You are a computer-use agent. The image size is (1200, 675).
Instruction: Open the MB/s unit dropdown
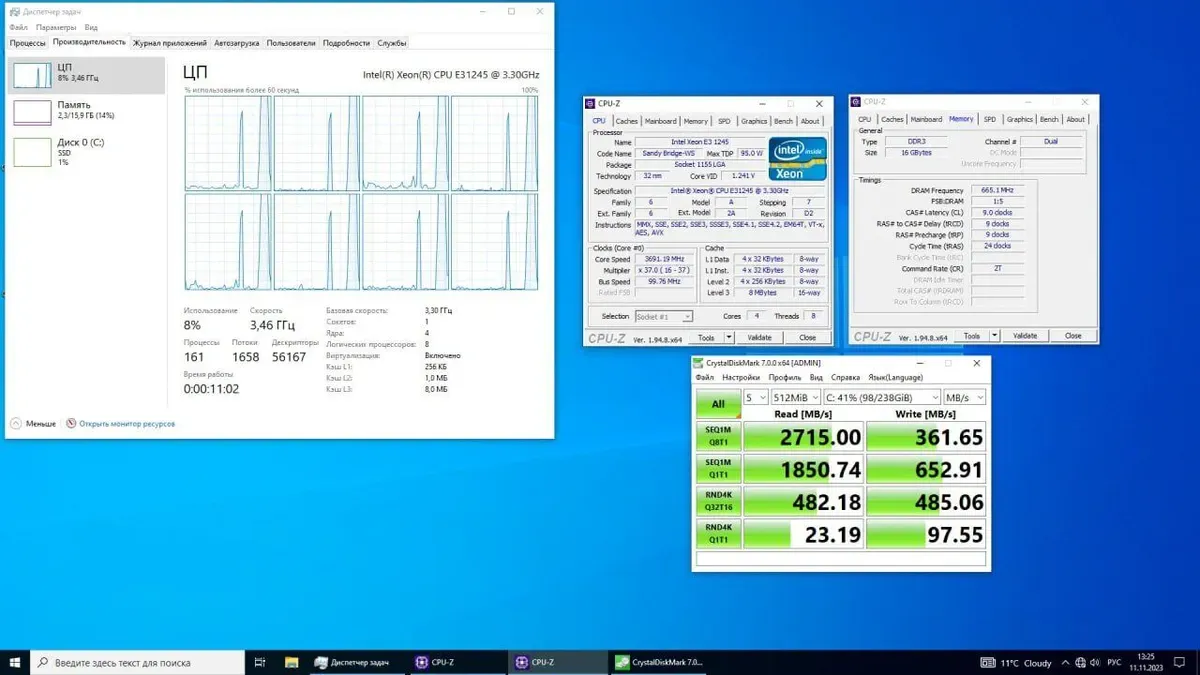click(x=965, y=398)
